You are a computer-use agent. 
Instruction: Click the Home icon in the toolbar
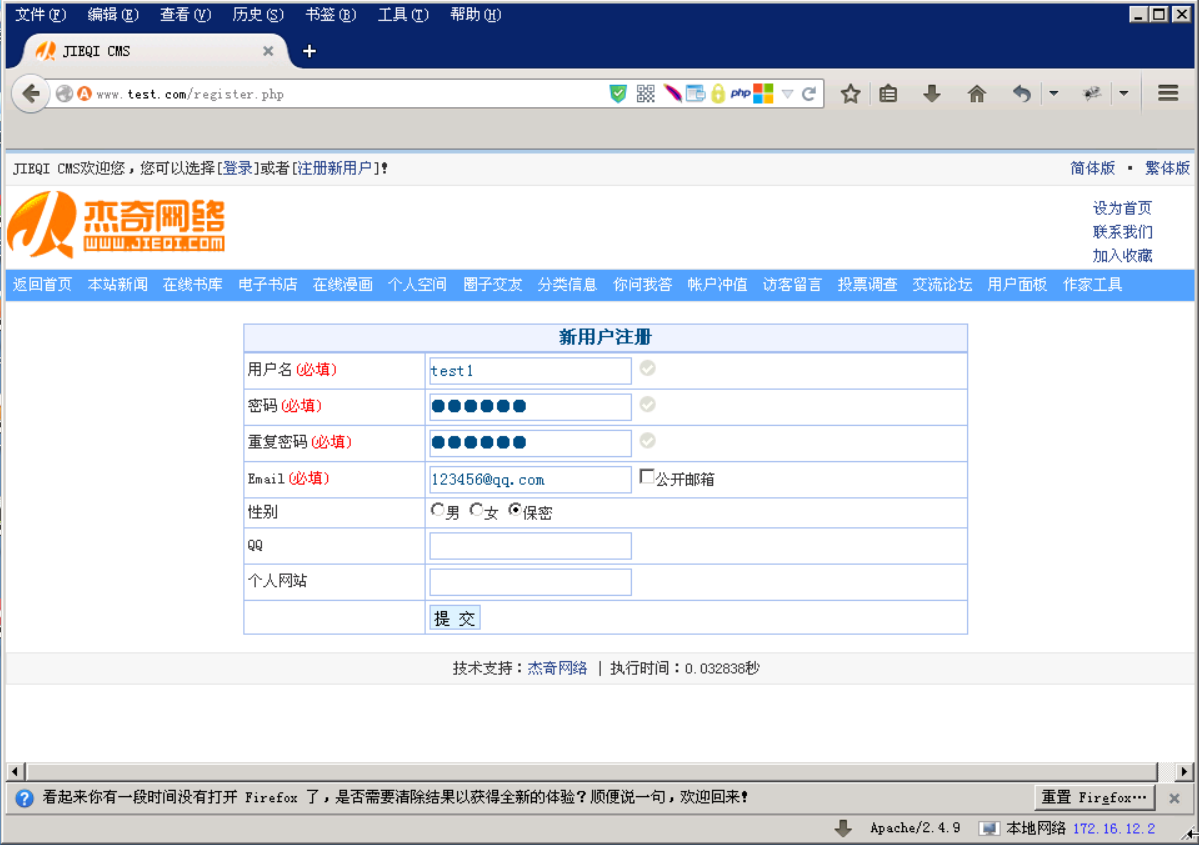coord(977,93)
